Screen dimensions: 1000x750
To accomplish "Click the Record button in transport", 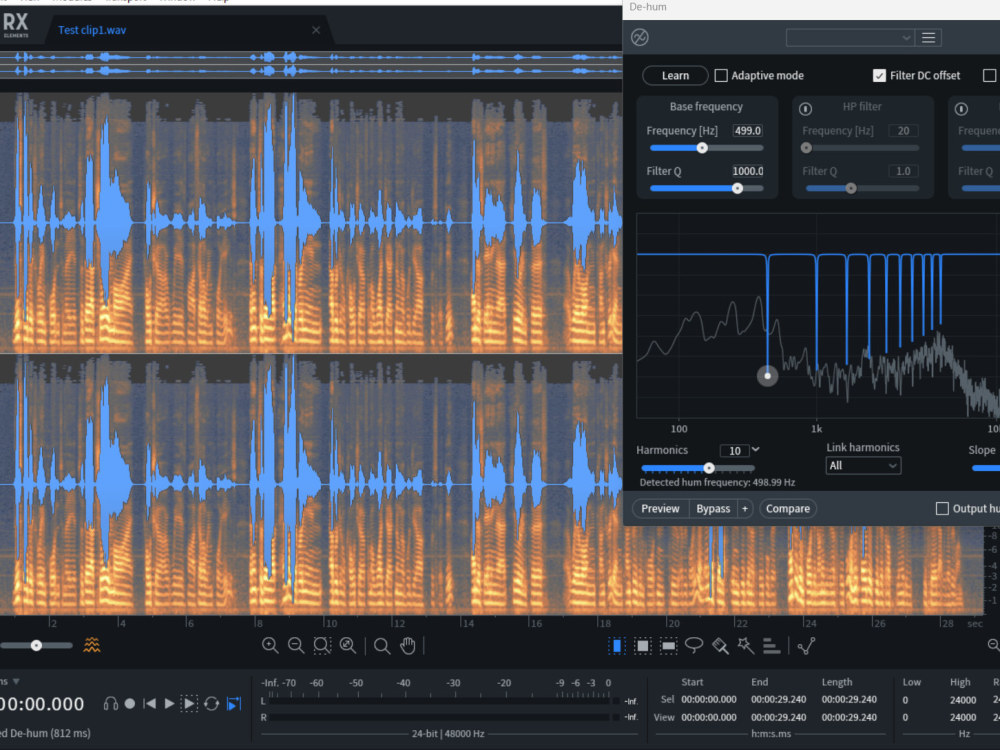I will tap(130, 703).
